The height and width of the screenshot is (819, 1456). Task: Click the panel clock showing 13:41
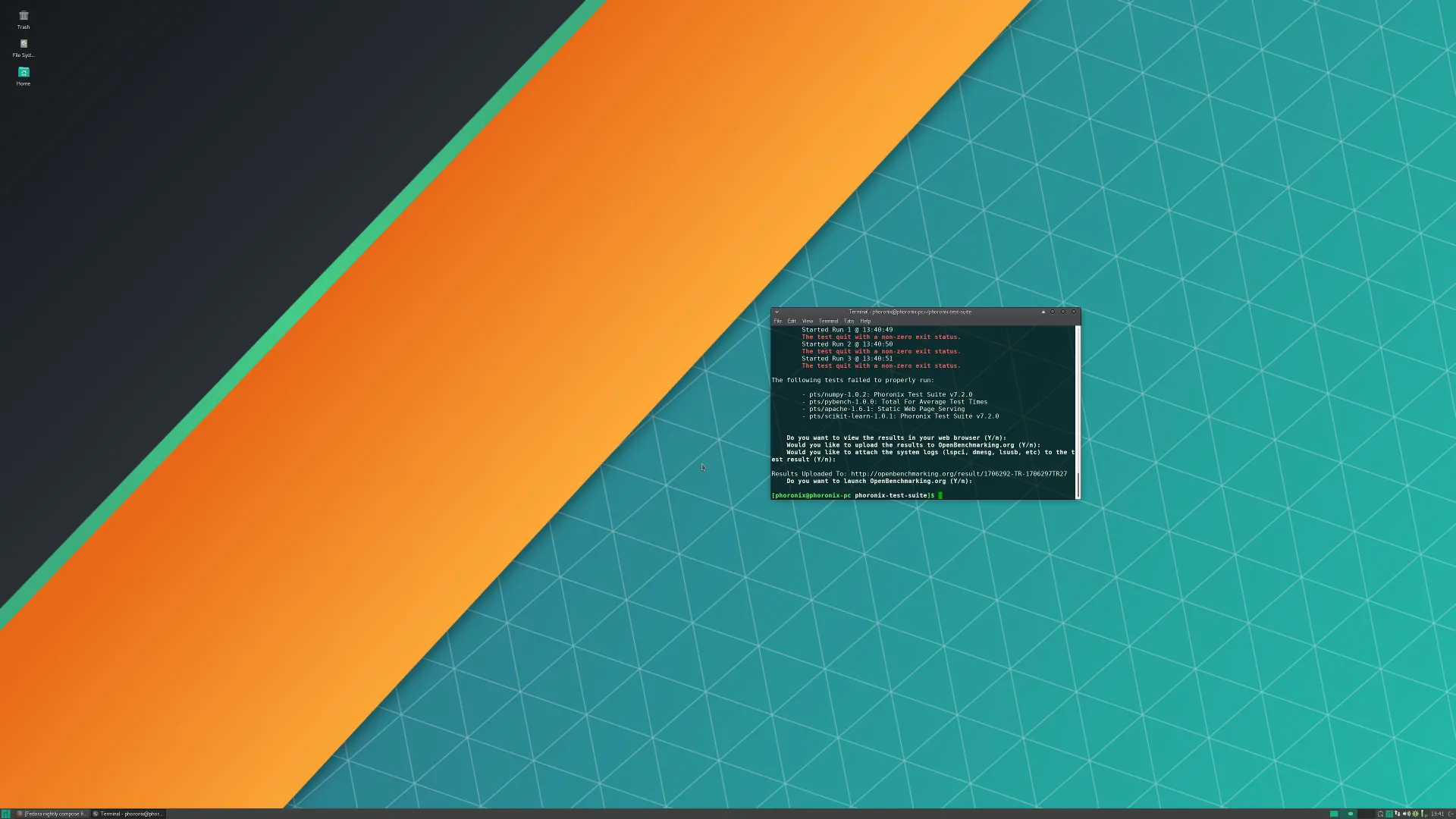[1437, 814]
